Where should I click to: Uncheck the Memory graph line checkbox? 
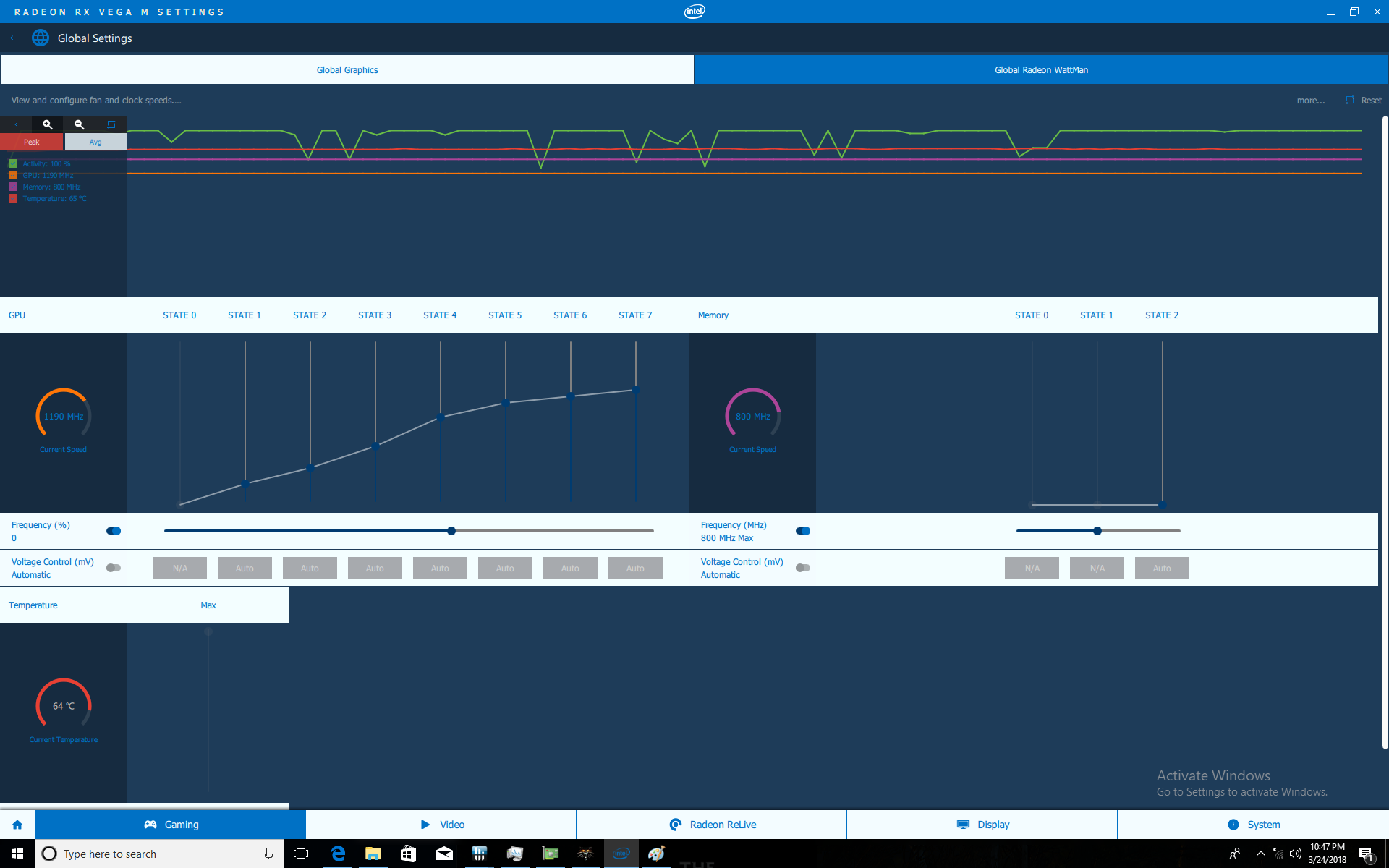point(13,187)
